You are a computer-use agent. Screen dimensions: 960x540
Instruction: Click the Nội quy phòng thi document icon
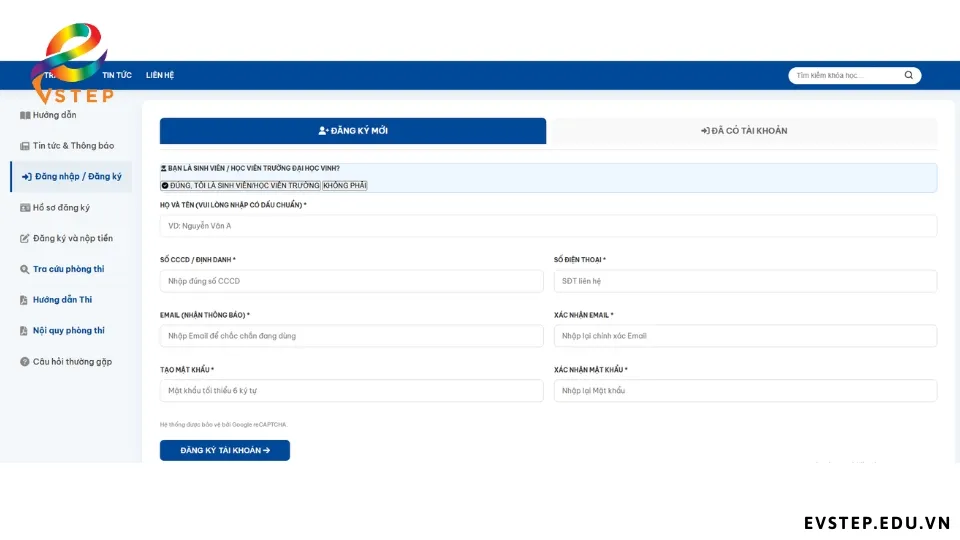pos(24,331)
